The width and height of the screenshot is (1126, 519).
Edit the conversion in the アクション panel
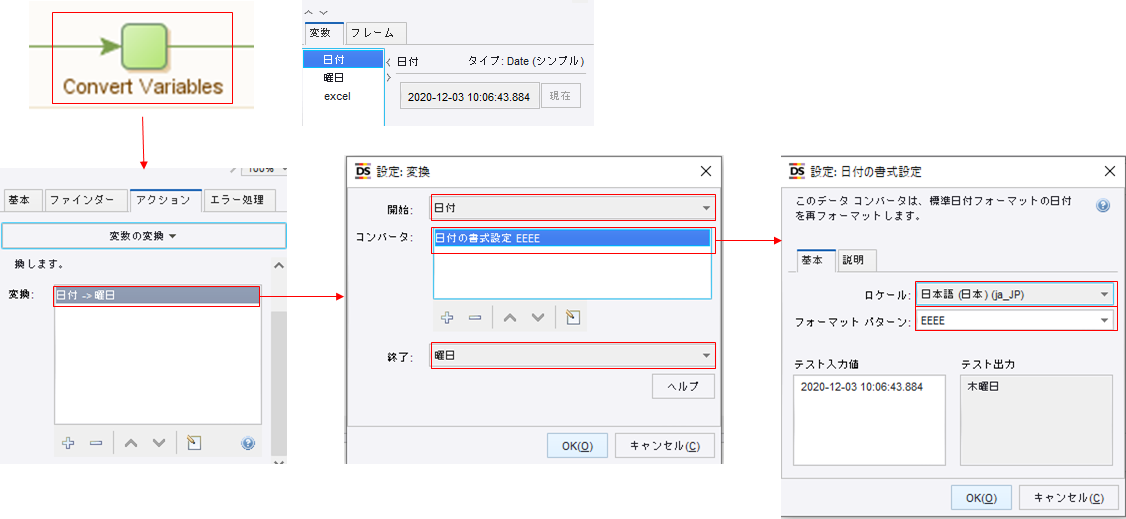pyautogui.click(x=194, y=443)
